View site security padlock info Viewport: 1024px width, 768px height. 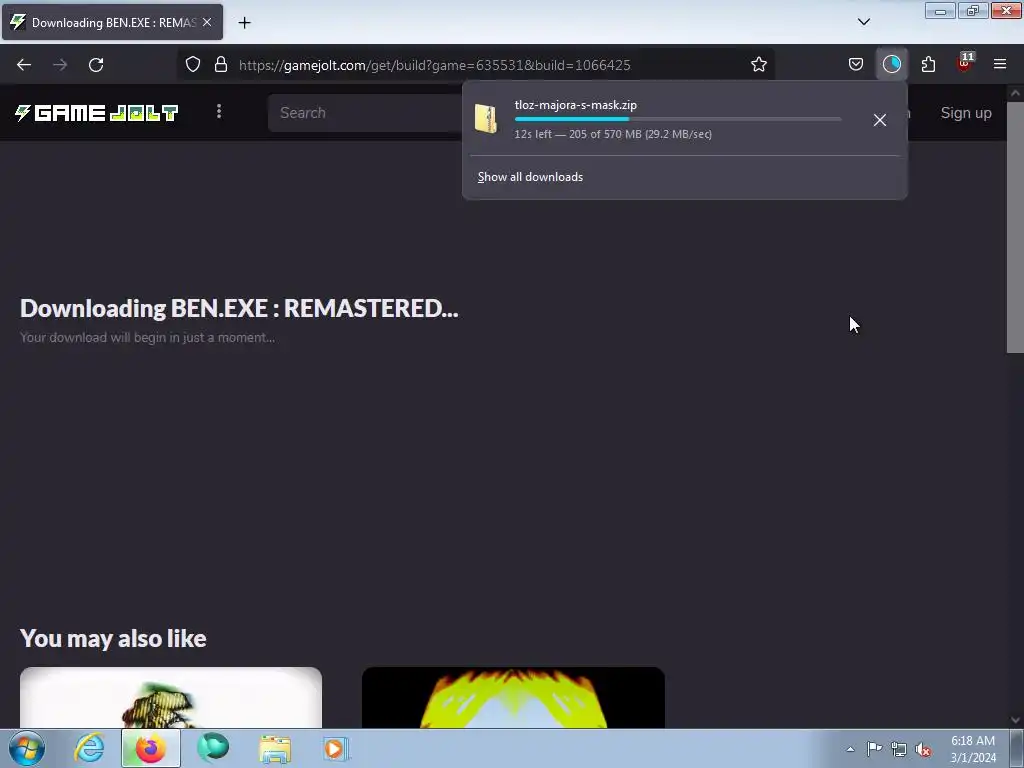pyautogui.click(x=221, y=65)
